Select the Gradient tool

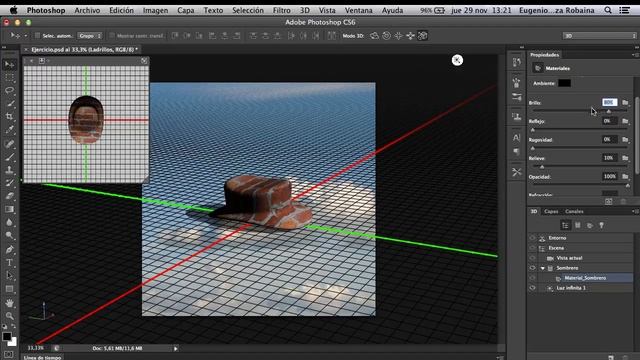pyautogui.click(x=9, y=209)
